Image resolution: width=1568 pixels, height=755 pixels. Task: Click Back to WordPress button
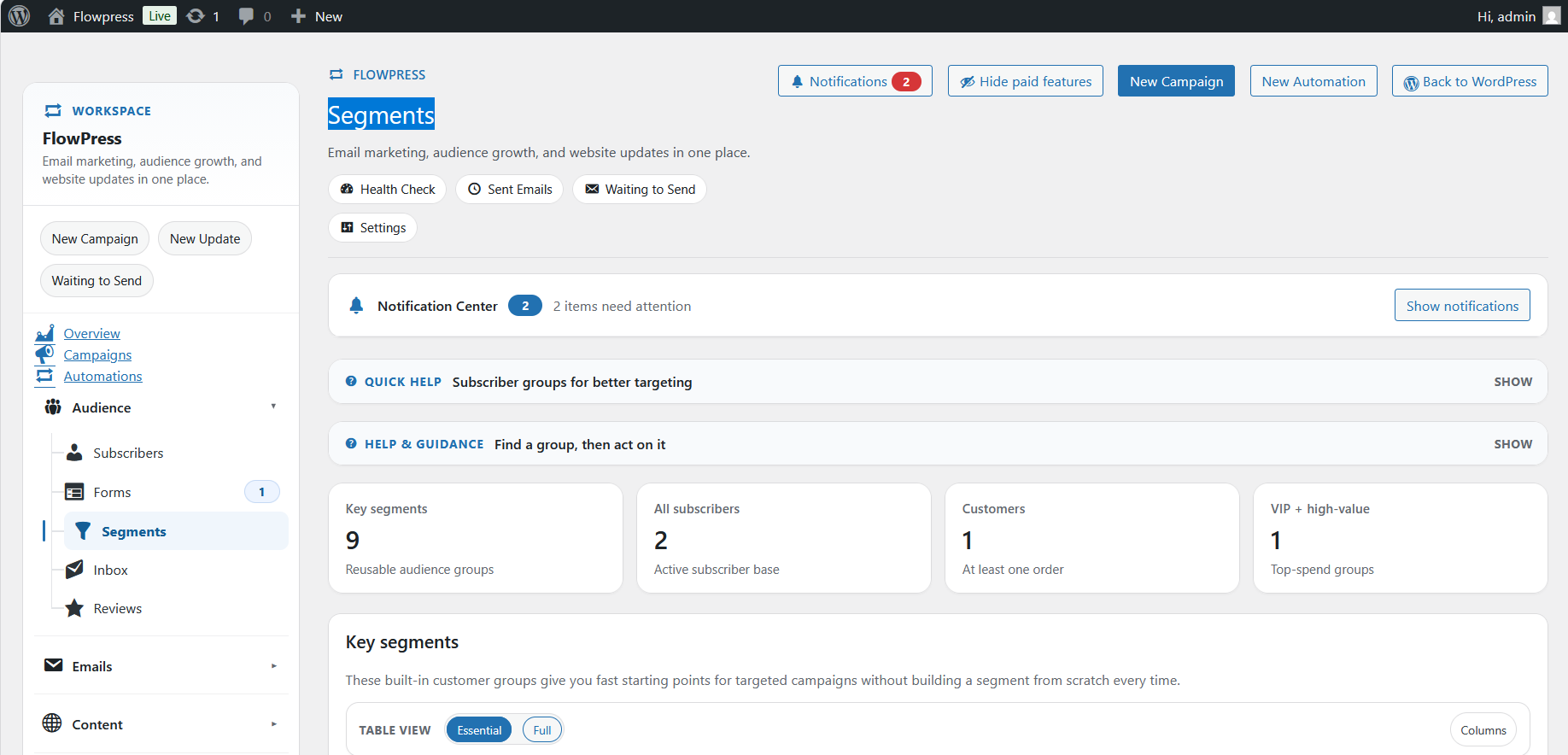[x=1470, y=81]
